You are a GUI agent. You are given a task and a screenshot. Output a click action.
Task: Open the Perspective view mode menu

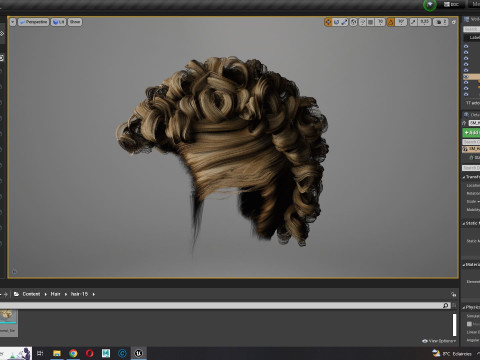[33, 22]
